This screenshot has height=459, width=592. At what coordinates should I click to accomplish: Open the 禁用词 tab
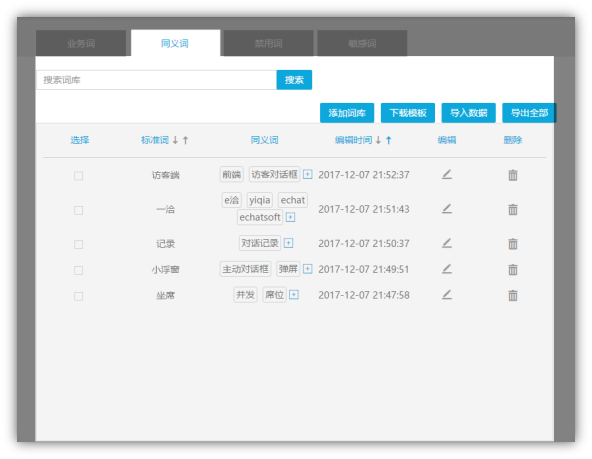(x=268, y=43)
